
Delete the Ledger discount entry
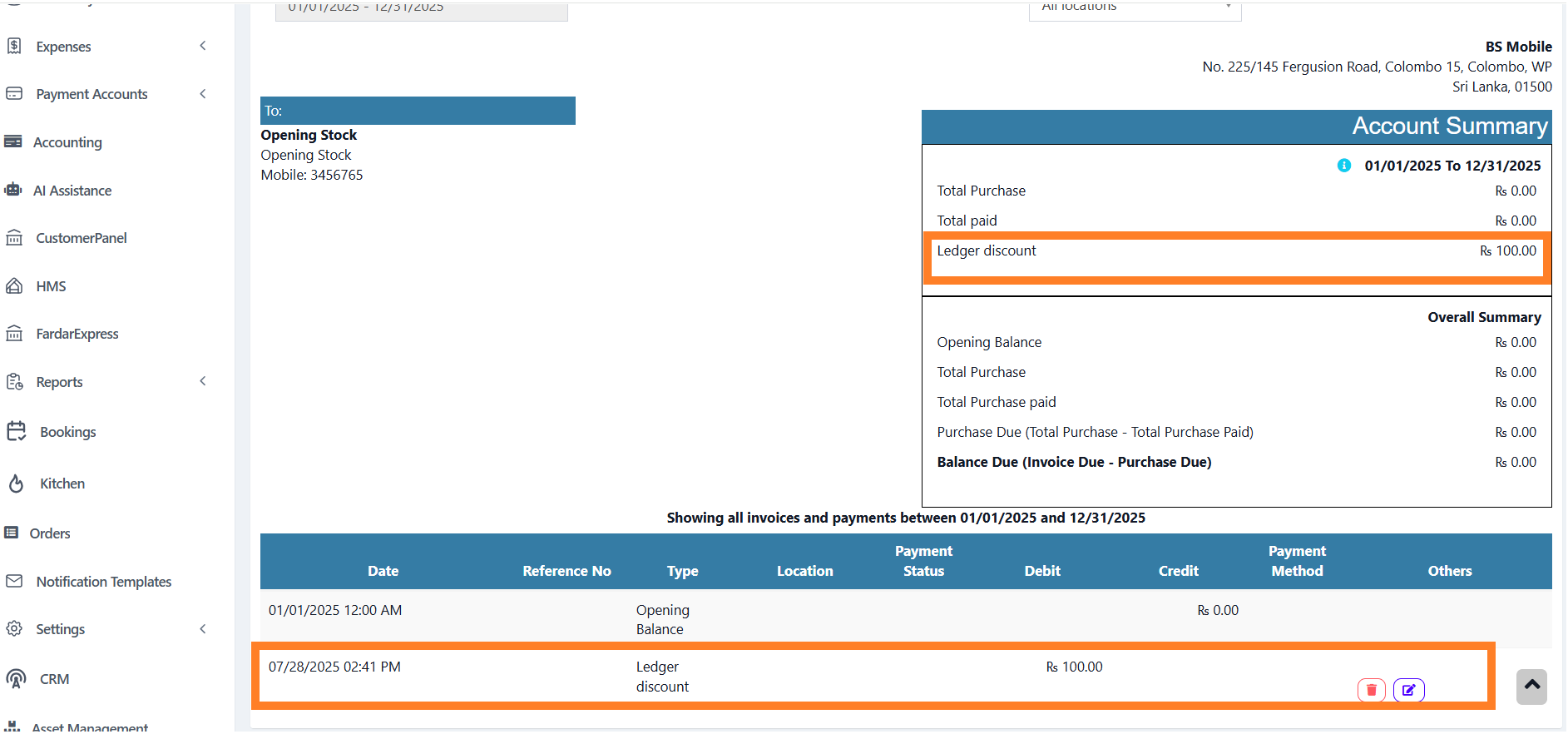tap(1371, 690)
